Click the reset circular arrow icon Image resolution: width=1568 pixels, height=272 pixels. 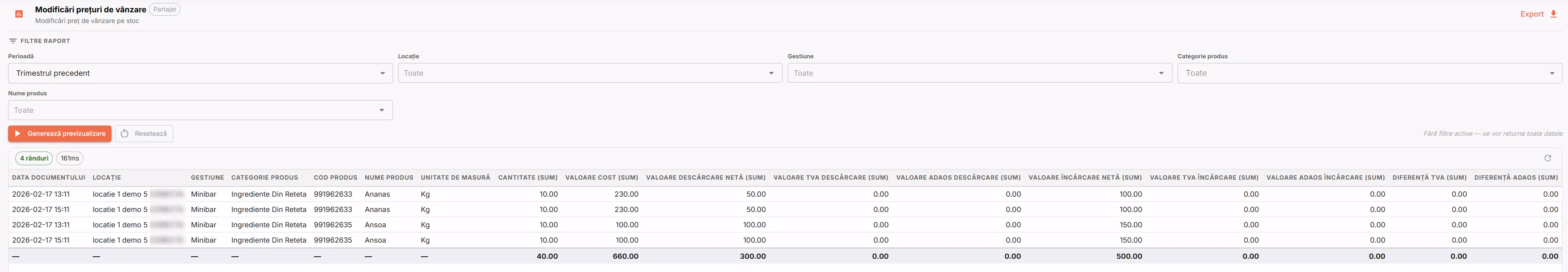pyautogui.click(x=125, y=134)
